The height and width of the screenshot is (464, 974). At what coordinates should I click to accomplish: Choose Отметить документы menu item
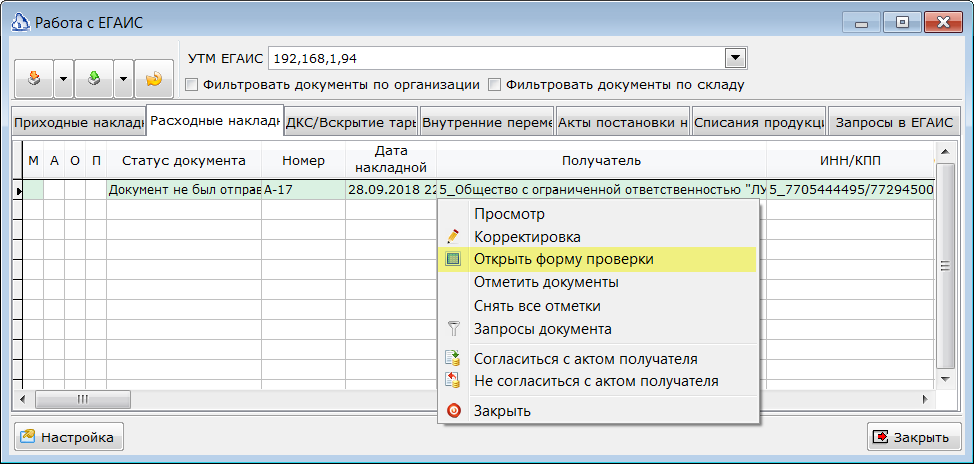point(598,283)
